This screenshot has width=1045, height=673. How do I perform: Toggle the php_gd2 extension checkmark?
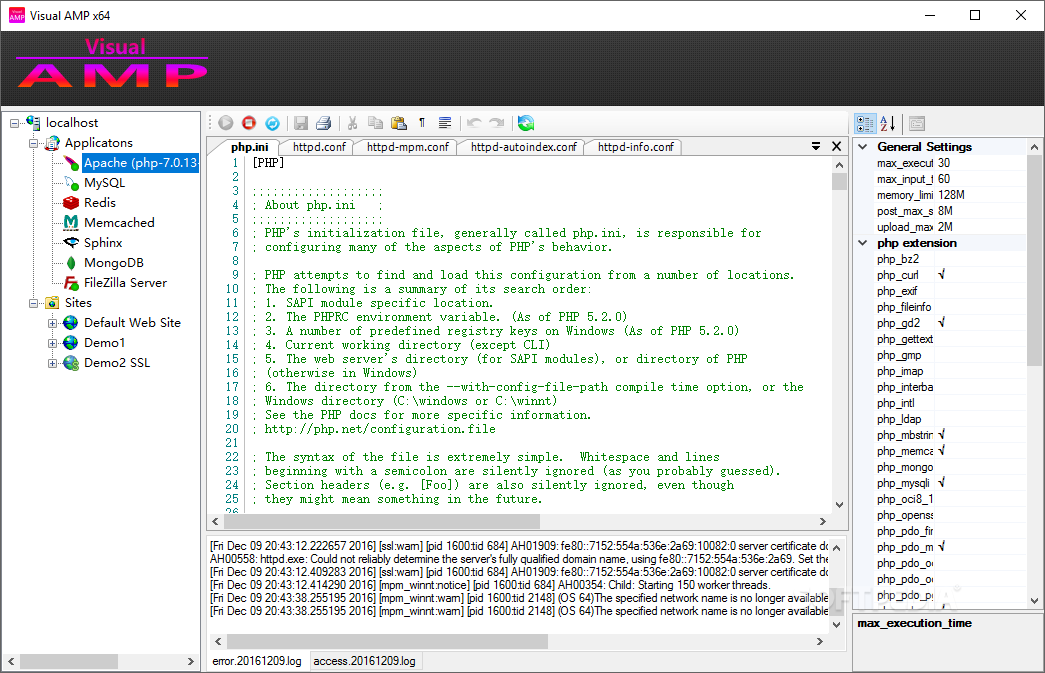[x=941, y=323]
